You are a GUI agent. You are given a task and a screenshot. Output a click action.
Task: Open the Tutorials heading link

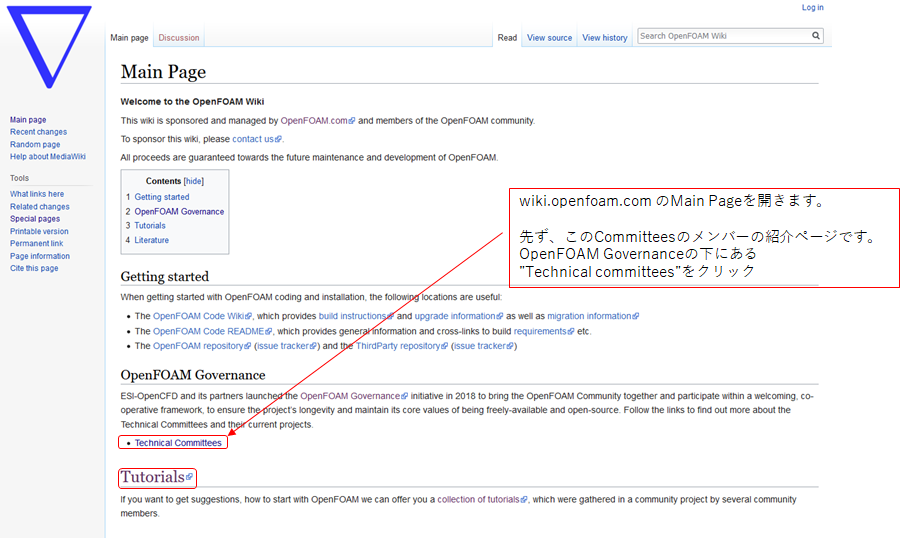[x=153, y=477]
